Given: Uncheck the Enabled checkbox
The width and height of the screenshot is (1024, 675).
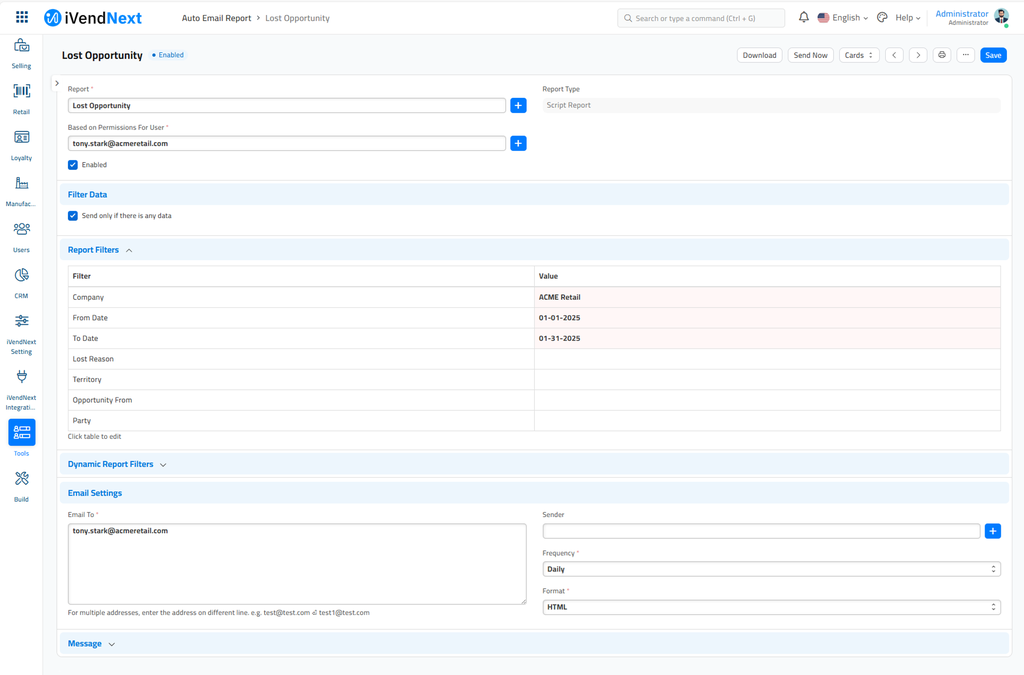Looking at the screenshot, I should [73, 165].
